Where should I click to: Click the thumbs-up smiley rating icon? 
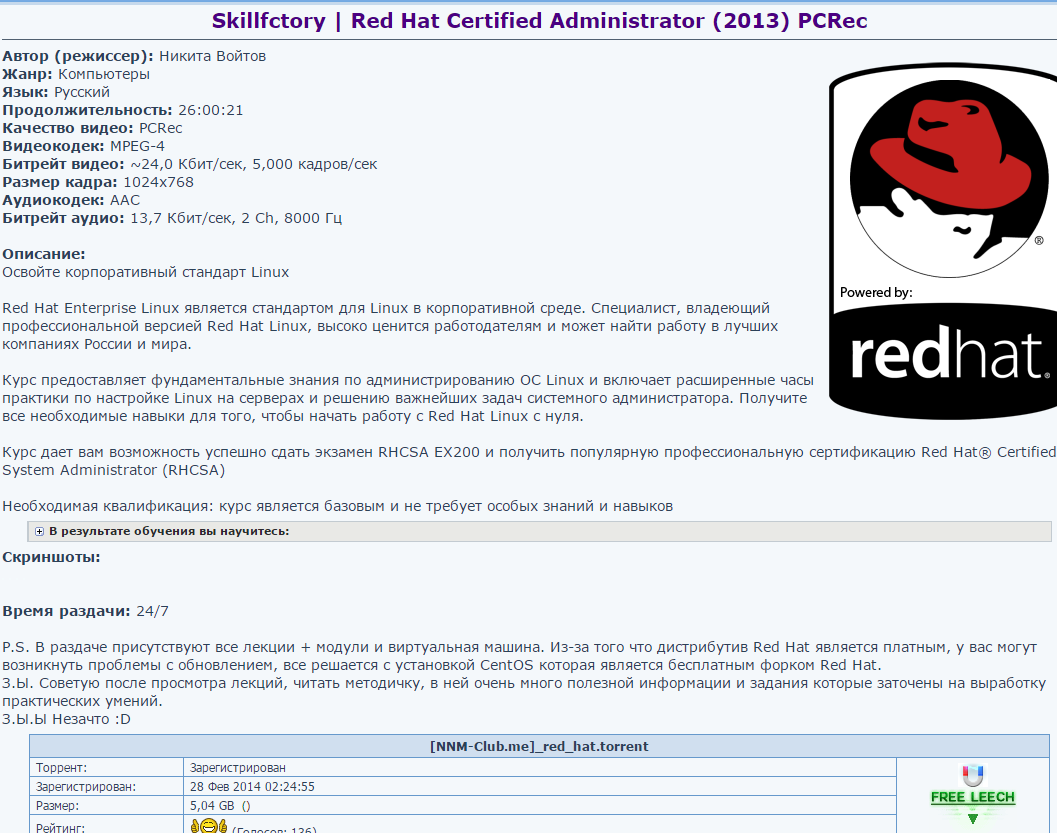tap(209, 826)
